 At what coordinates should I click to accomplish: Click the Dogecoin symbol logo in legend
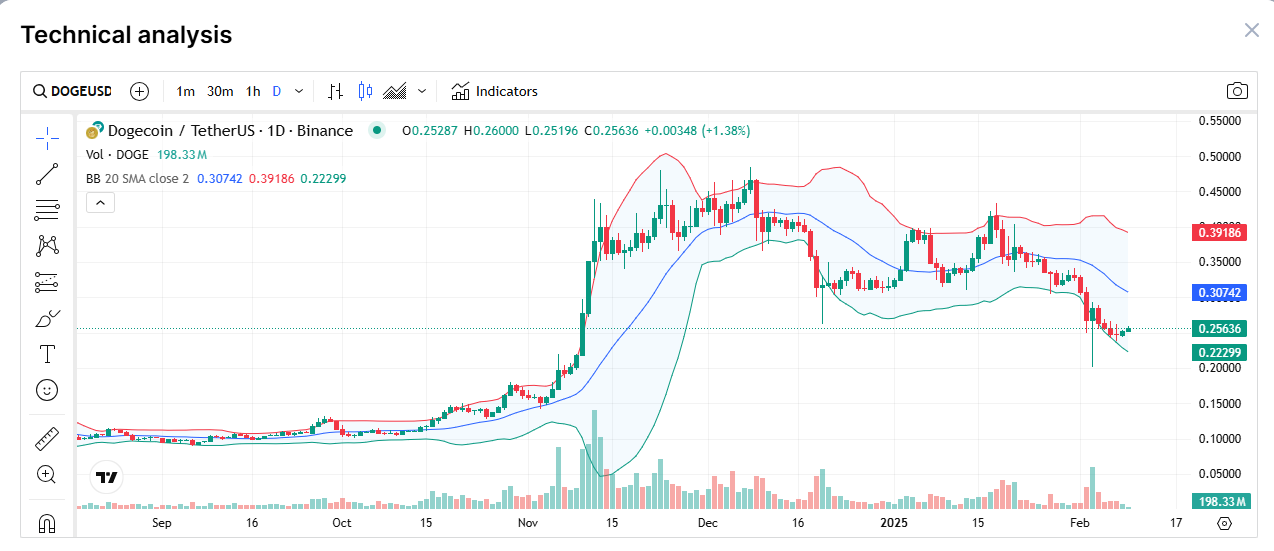pos(95,131)
